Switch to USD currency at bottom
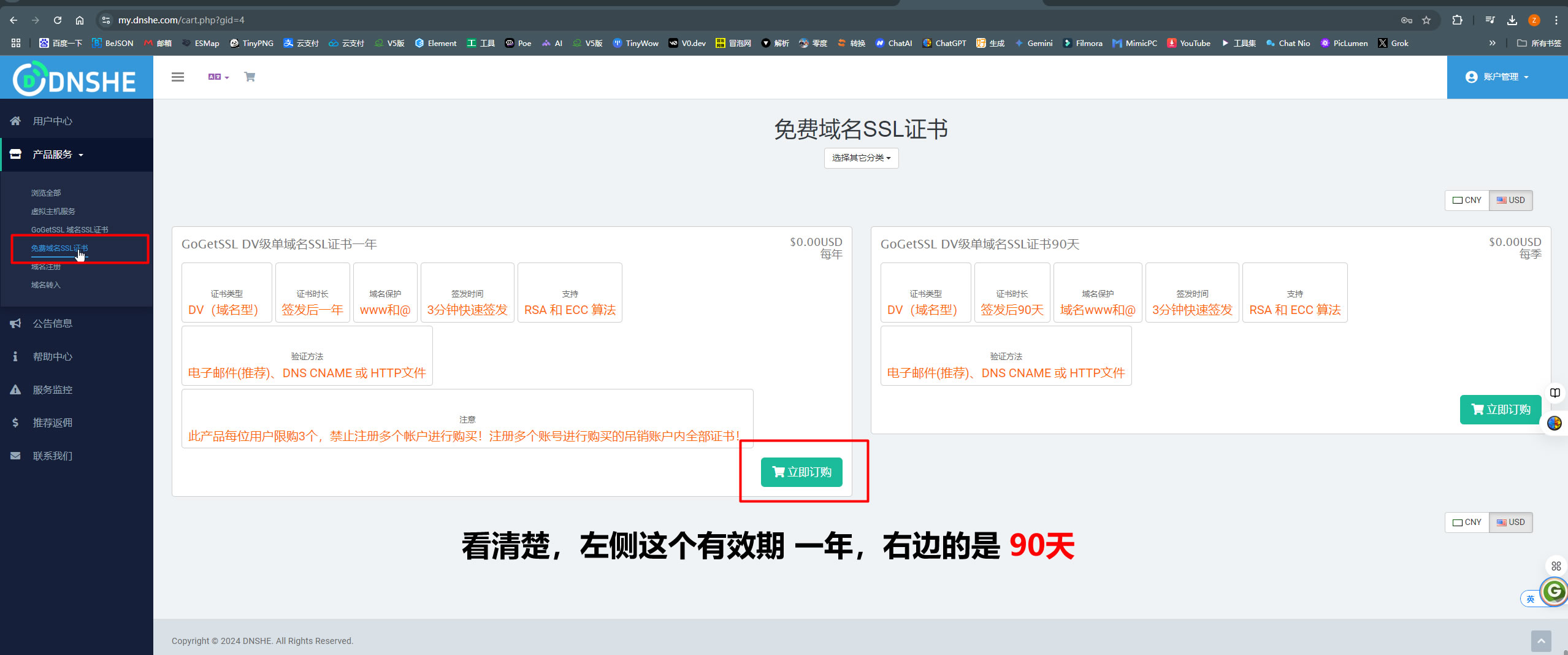This screenshot has width=1568, height=655. pos(1510,523)
